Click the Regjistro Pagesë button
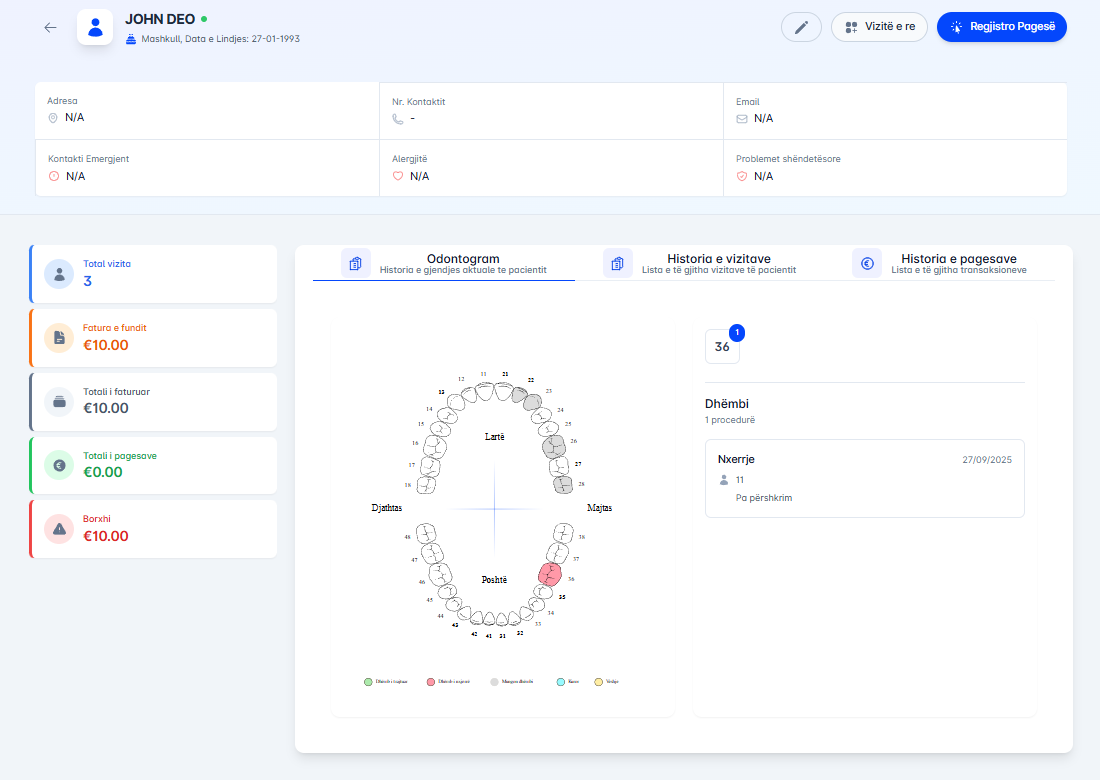The height and width of the screenshot is (780, 1100). [x=1001, y=27]
